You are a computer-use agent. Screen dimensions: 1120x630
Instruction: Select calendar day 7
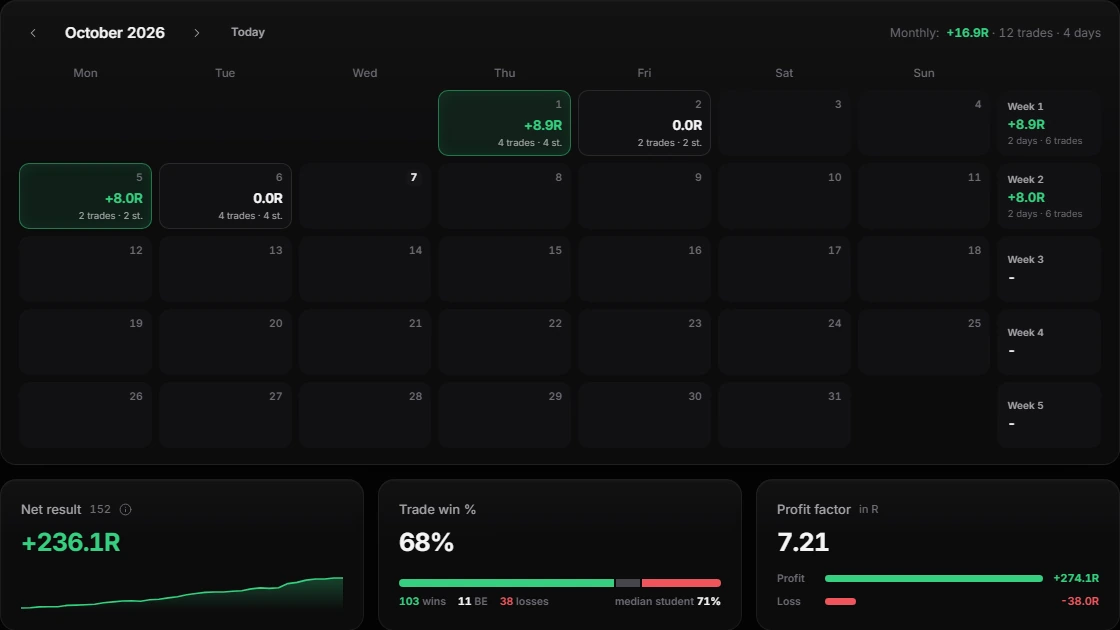[x=365, y=196]
